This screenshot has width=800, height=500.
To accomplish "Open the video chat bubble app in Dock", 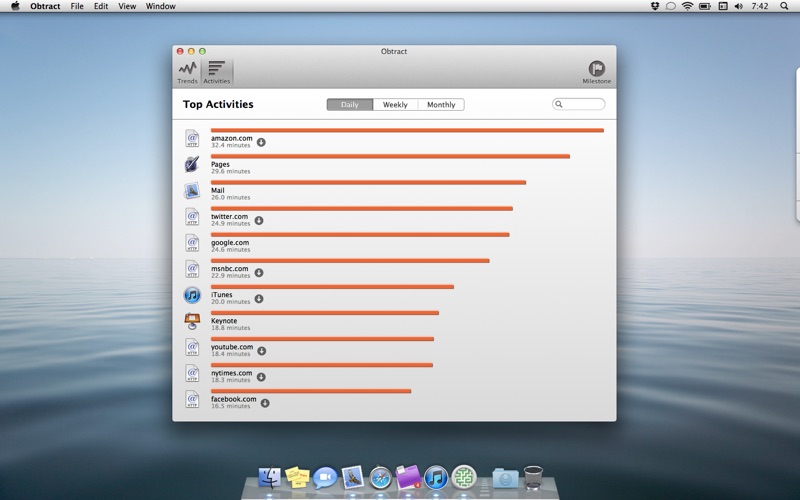I will click(325, 478).
